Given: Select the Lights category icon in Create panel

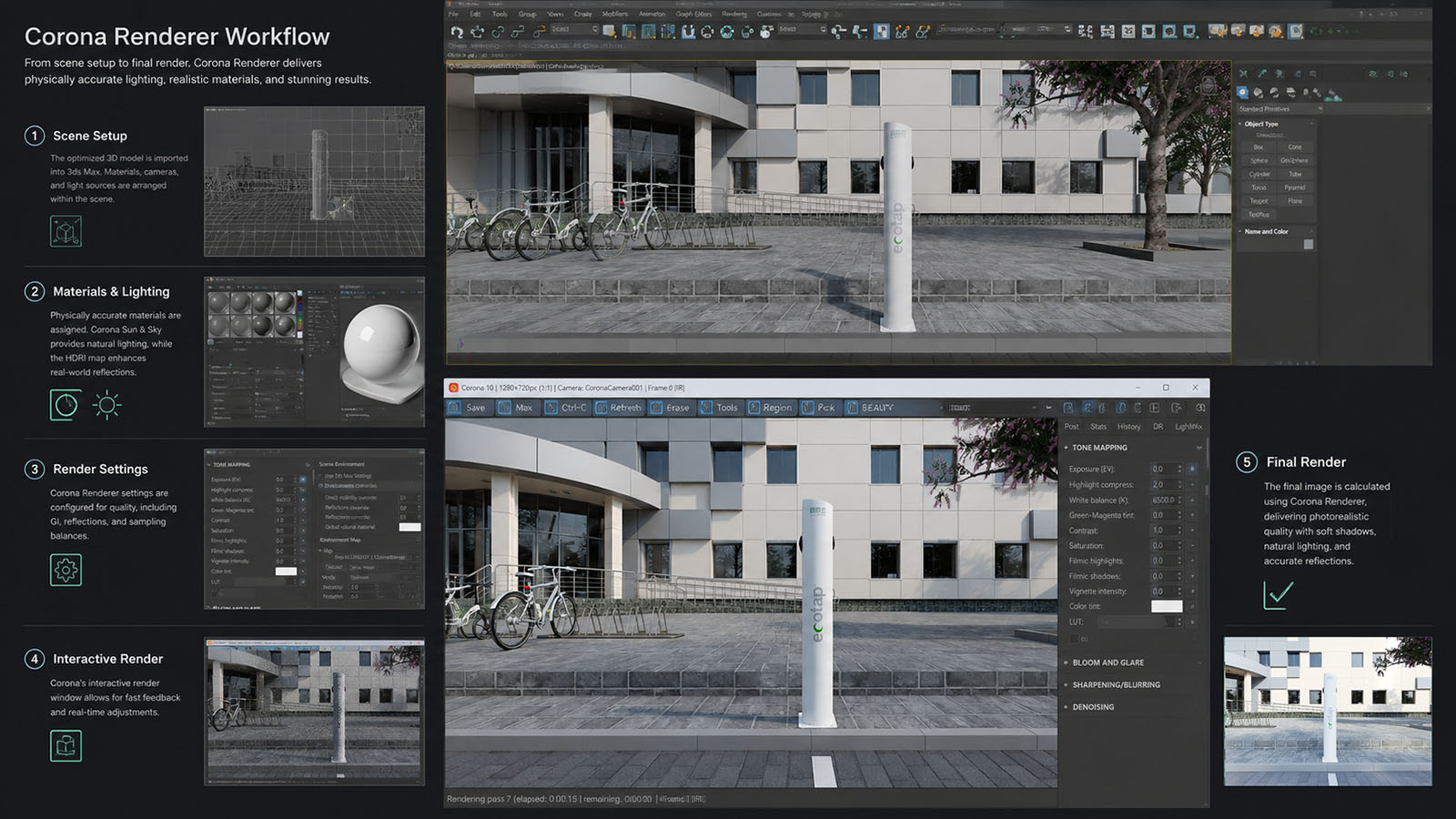Looking at the screenshot, I should pos(1274,93).
